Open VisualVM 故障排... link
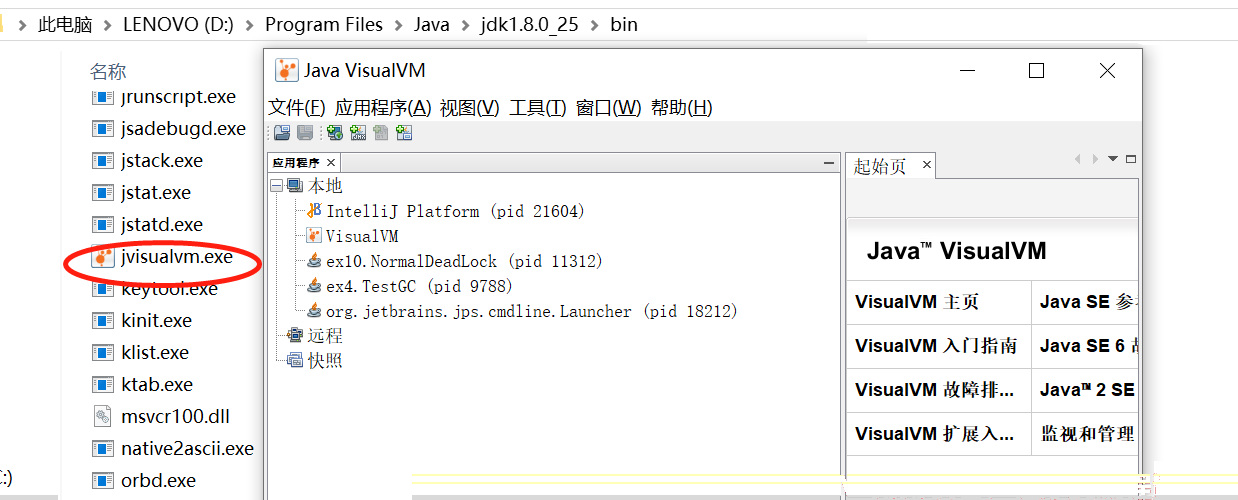The width and height of the screenshot is (1238, 500). (x=934, y=390)
